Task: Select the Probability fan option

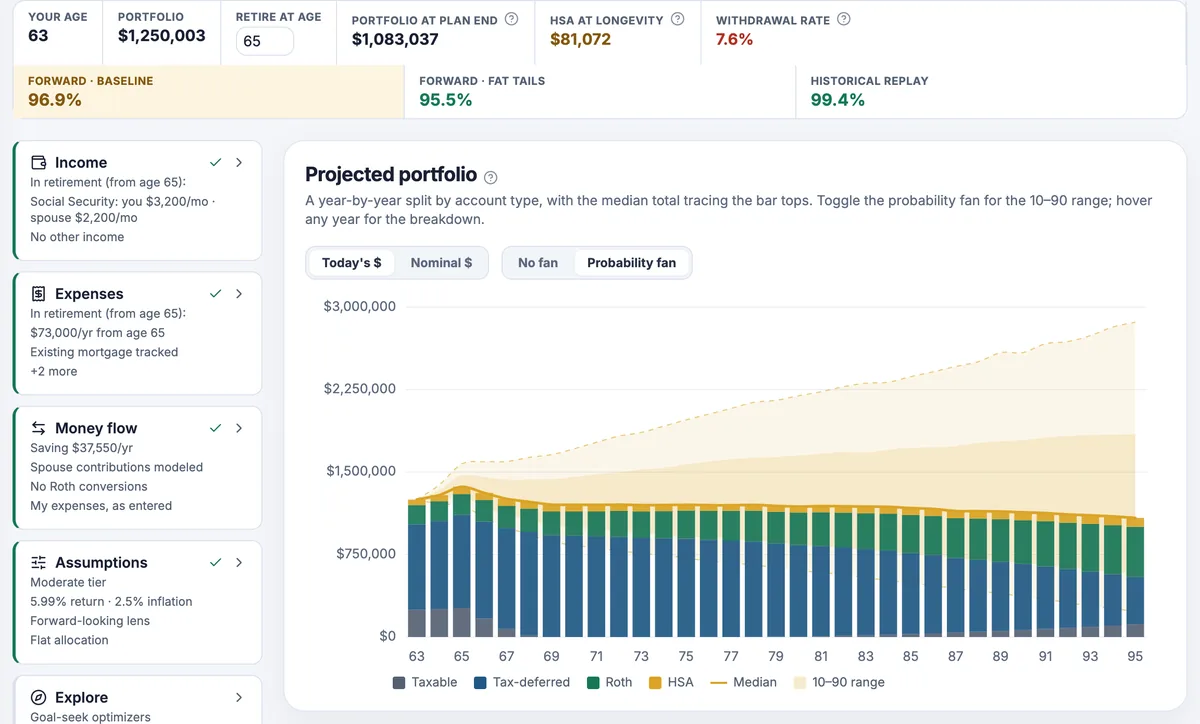Action: [x=631, y=263]
